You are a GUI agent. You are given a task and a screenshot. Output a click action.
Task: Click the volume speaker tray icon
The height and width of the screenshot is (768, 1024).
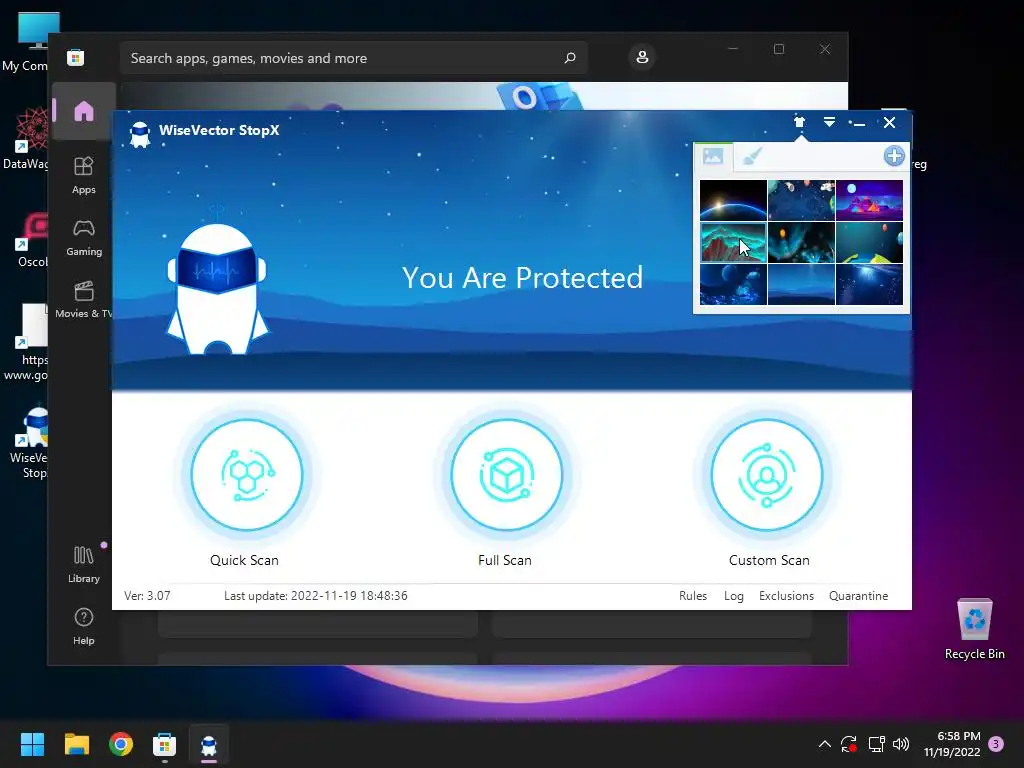[x=901, y=744]
